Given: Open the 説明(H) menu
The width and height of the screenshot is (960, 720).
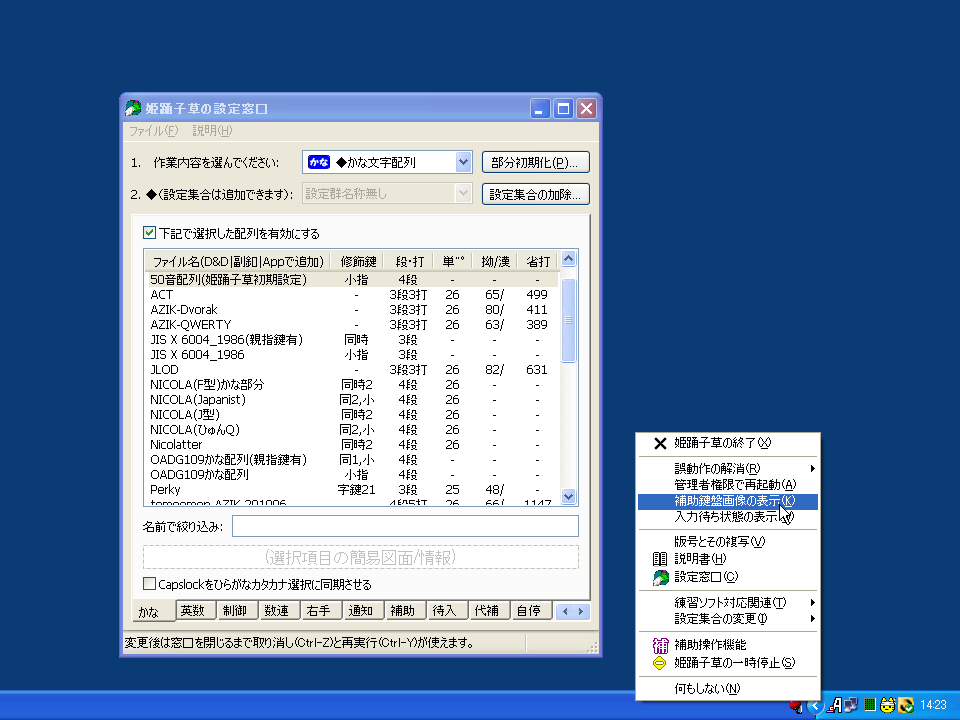Looking at the screenshot, I should (x=212, y=130).
